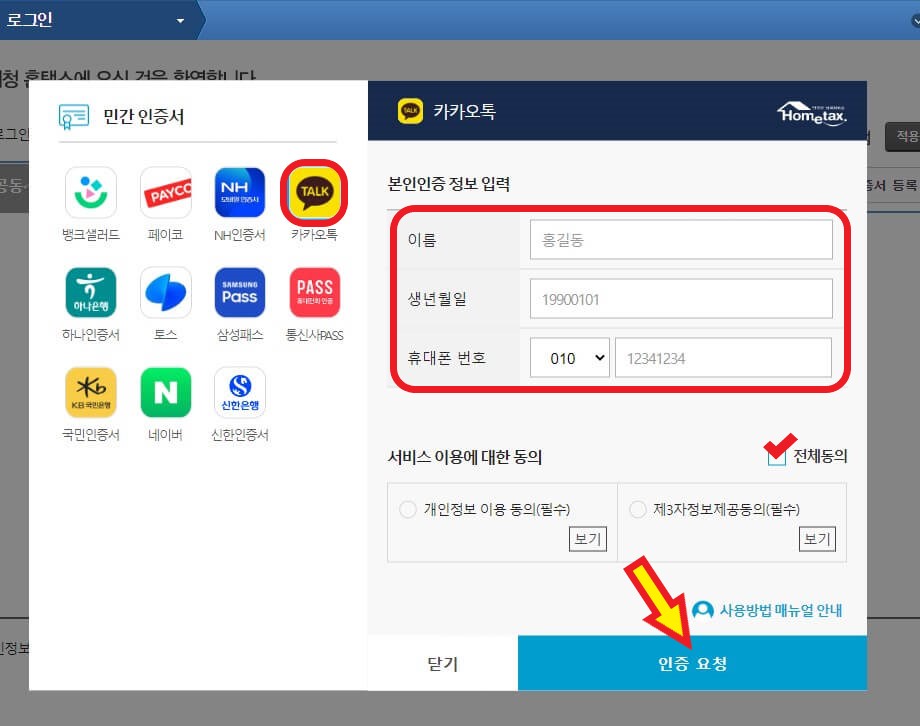Click the 사용방법 매뉴얼 안내 headset icon
The height and width of the screenshot is (726, 920).
click(x=702, y=610)
